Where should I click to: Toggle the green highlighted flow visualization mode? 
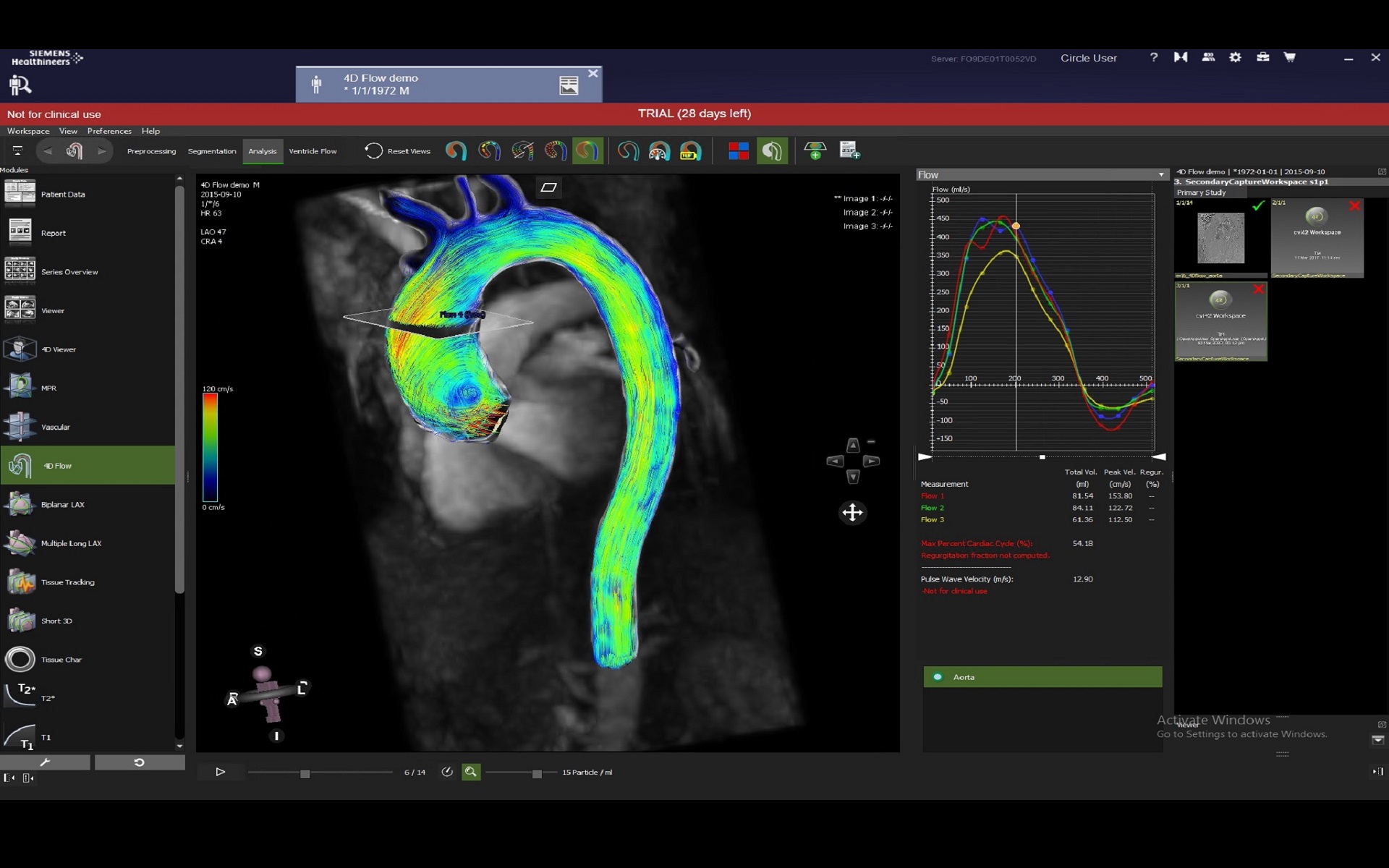click(587, 151)
